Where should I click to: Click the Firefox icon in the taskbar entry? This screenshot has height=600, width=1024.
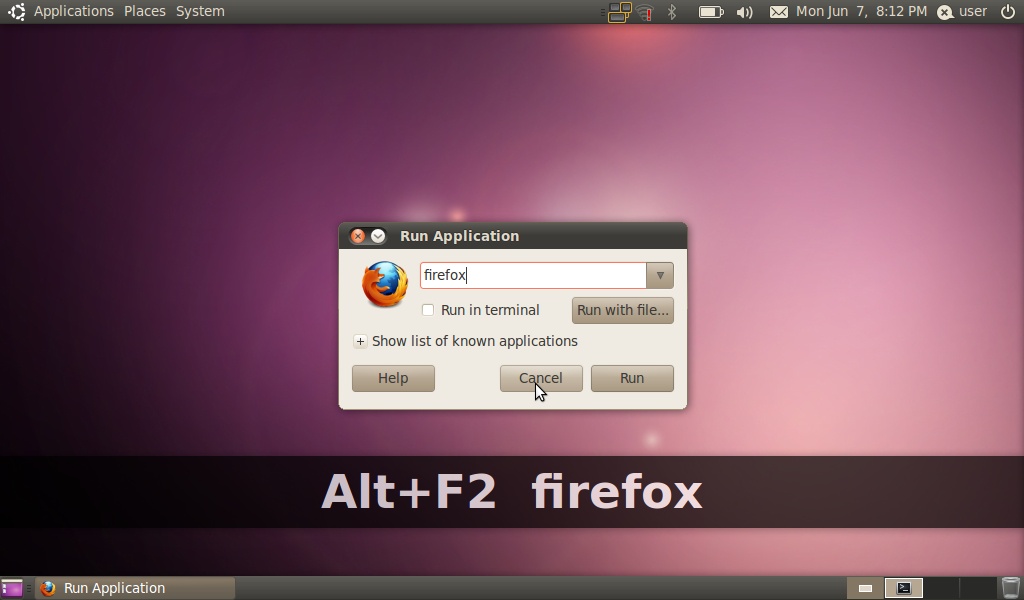click(48, 588)
